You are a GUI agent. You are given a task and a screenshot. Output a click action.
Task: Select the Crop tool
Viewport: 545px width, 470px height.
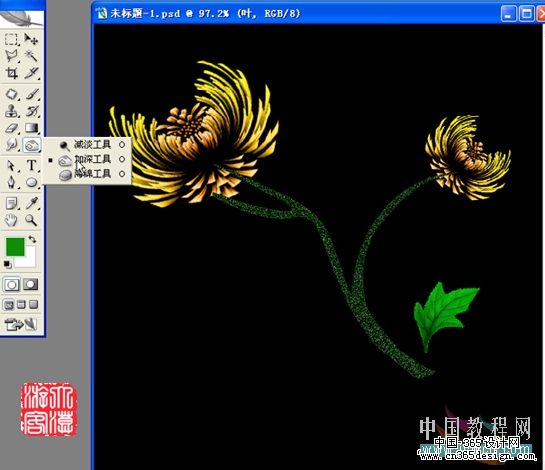pyautogui.click(x=11, y=73)
